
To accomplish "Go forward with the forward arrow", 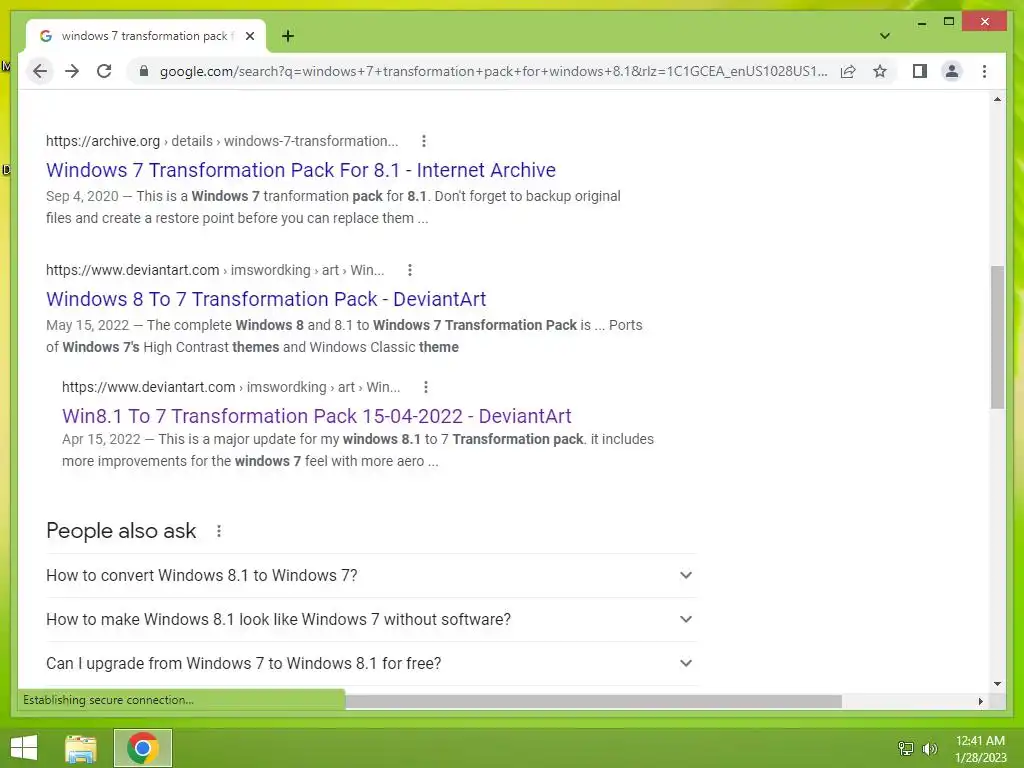I will coord(72,71).
